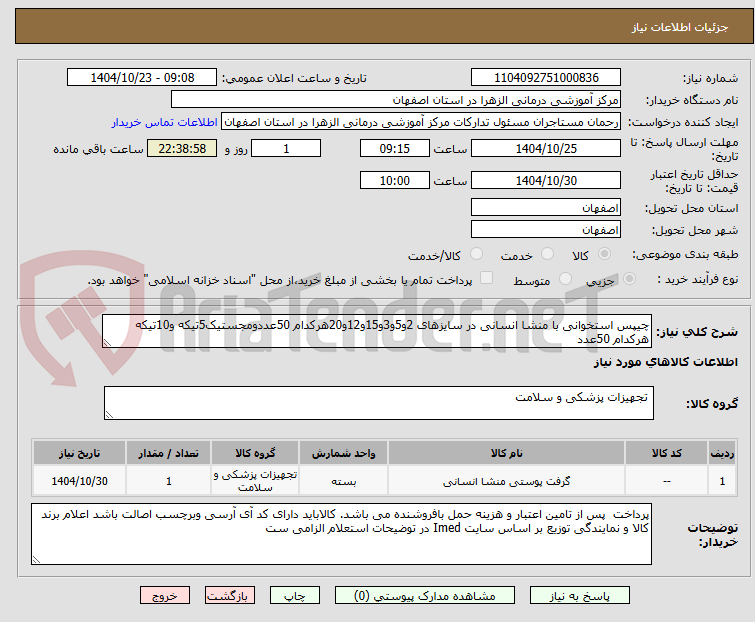Image resolution: width=755 pixels, height=622 pixels.
Task: Click the price validity date 1404/10/30 field
Action: [x=546, y=180]
